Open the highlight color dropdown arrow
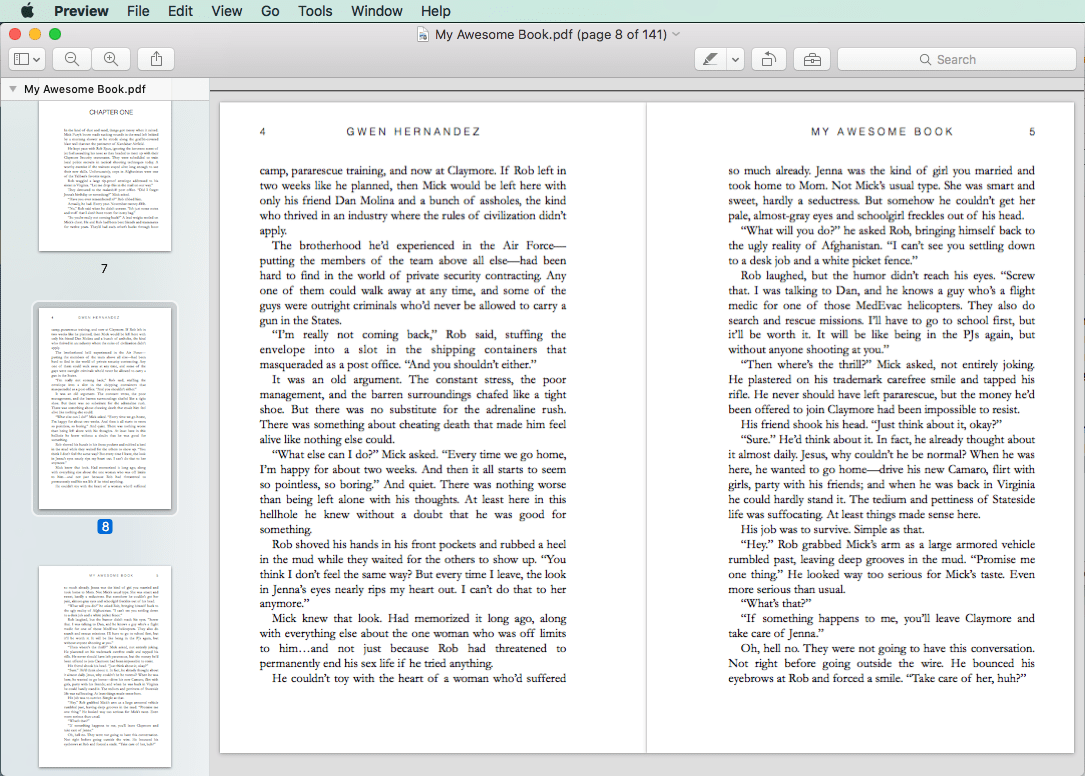The width and height of the screenshot is (1085, 776). [735, 60]
